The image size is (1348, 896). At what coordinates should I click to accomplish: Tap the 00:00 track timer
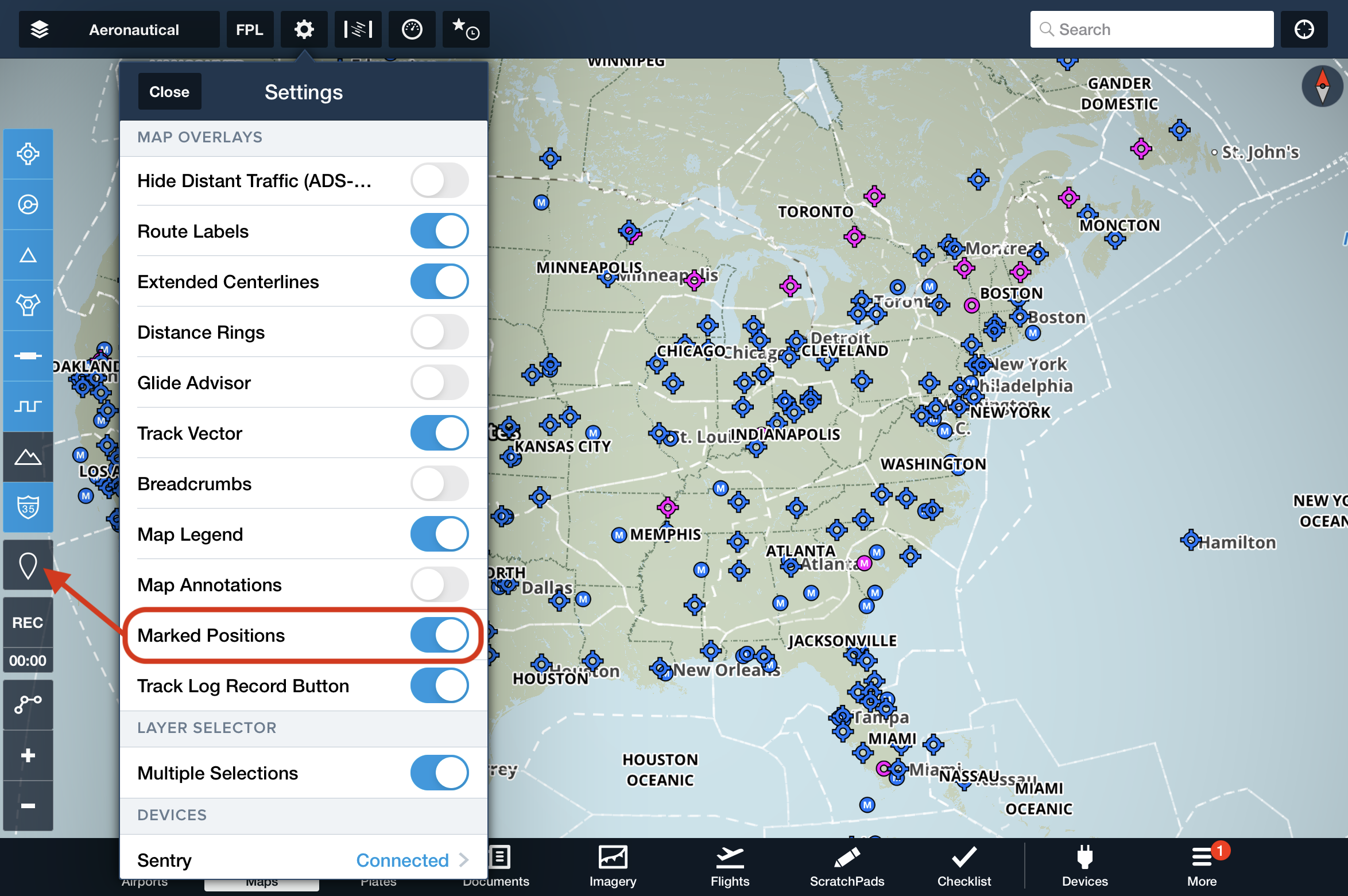click(x=28, y=661)
